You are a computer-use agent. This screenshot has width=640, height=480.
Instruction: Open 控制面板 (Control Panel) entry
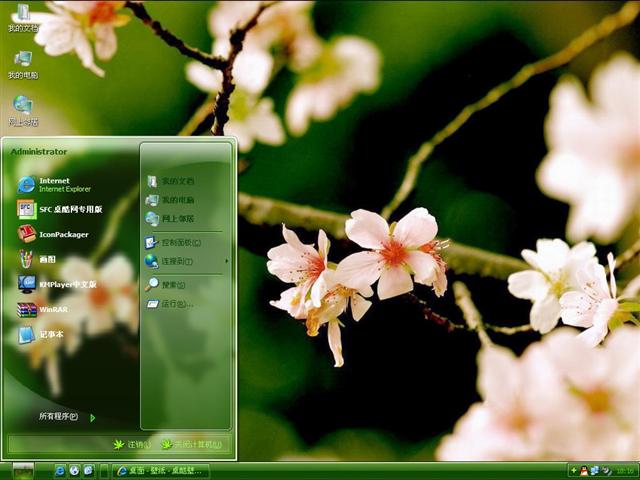click(173, 242)
